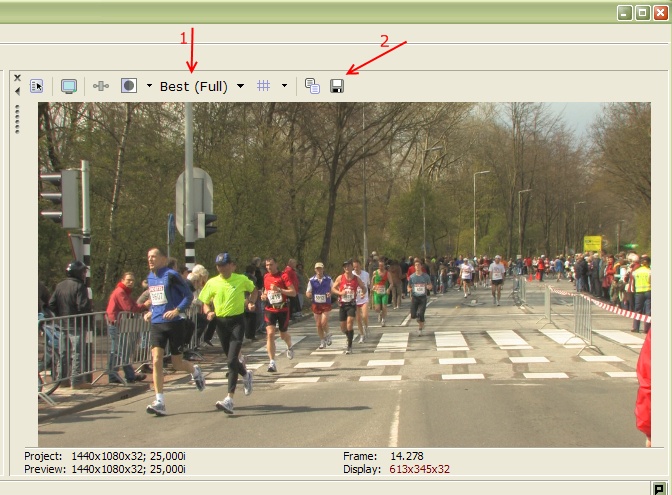
Task: Click the bottom-right status bar icon
Action: 659,487
